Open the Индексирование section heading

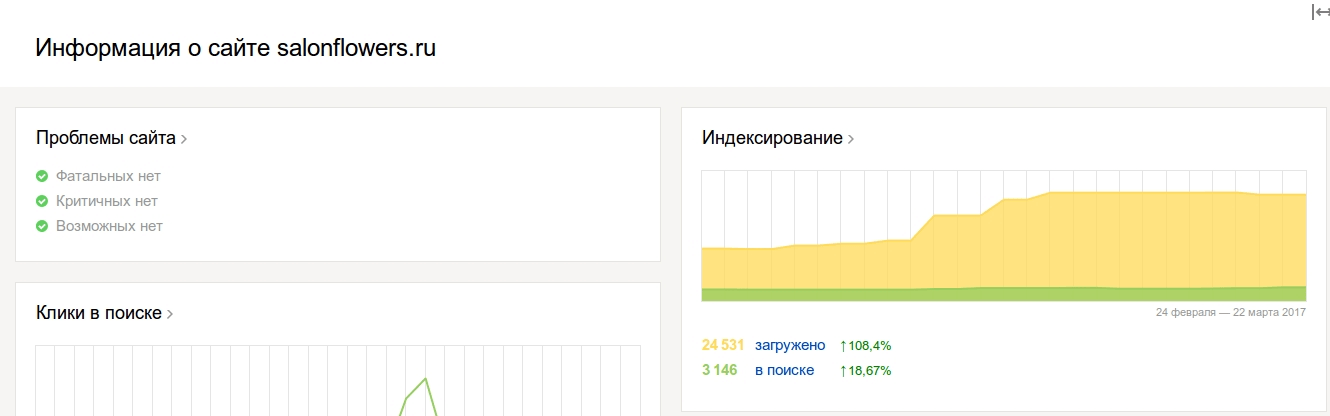tap(772, 138)
